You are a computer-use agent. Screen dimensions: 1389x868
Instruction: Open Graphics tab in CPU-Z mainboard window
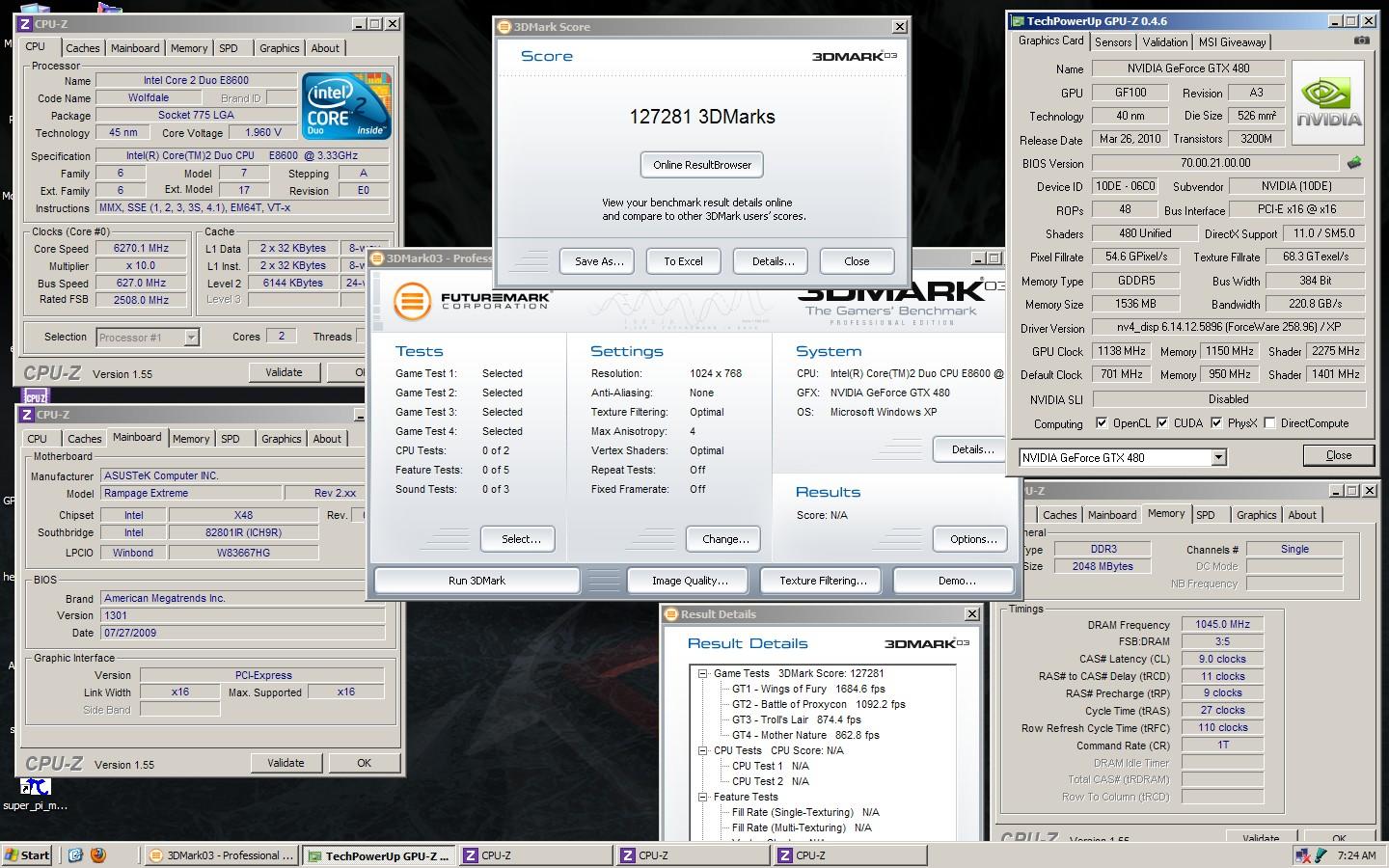tap(281, 439)
